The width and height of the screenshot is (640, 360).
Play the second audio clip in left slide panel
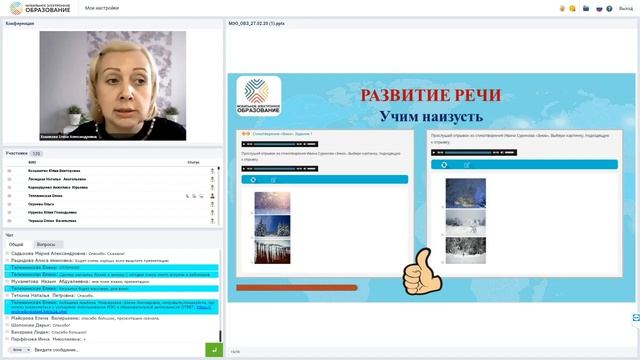[x=244, y=169]
